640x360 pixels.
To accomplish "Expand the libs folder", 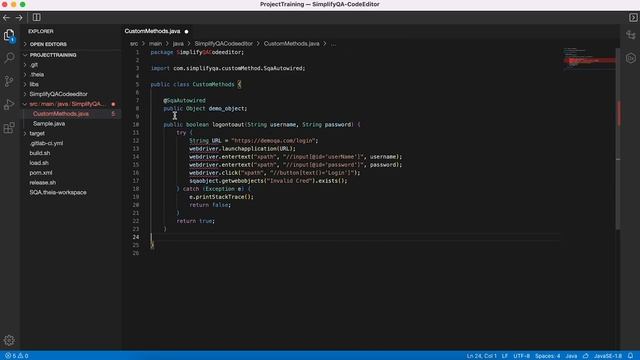I will (34, 84).
